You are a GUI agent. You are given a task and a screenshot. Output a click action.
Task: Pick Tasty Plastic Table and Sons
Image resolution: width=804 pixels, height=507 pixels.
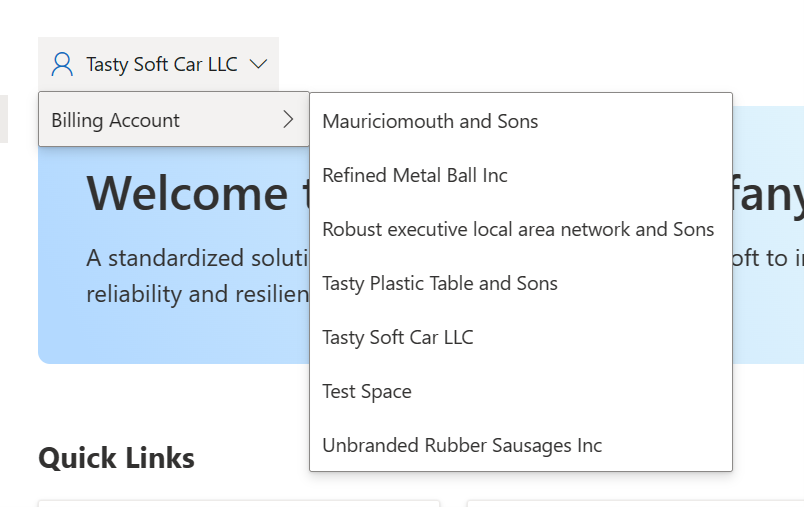click(x=521, y=283)
